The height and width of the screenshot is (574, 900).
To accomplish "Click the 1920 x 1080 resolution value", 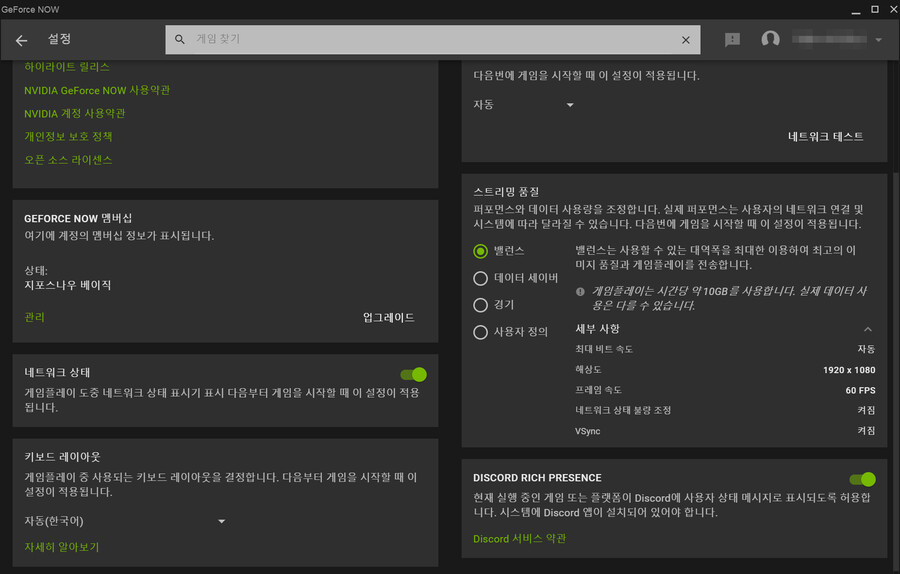I will 849,370.
